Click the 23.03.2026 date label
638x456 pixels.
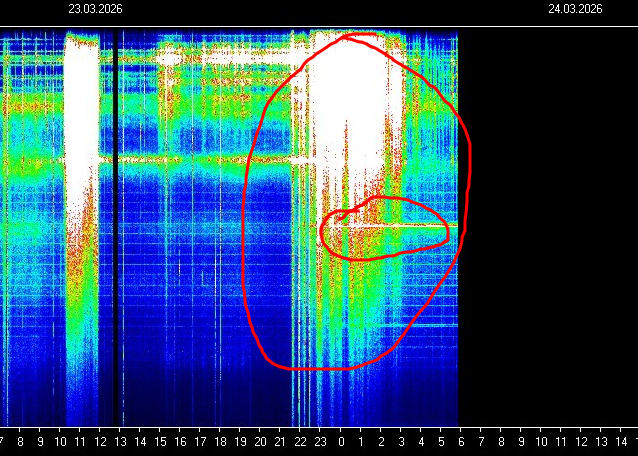(95, 8)
